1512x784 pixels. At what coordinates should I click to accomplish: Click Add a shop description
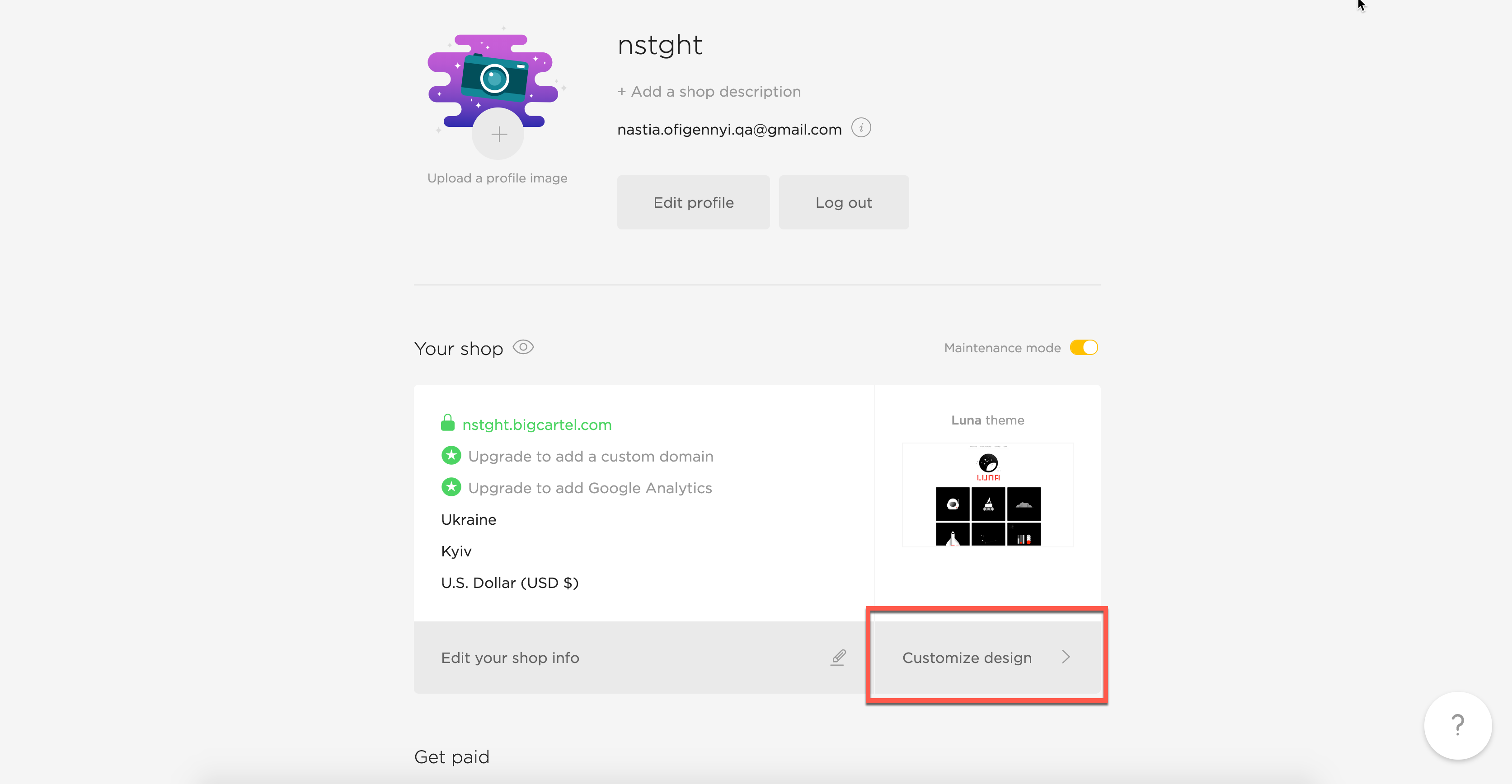click(x=709, y=92)
